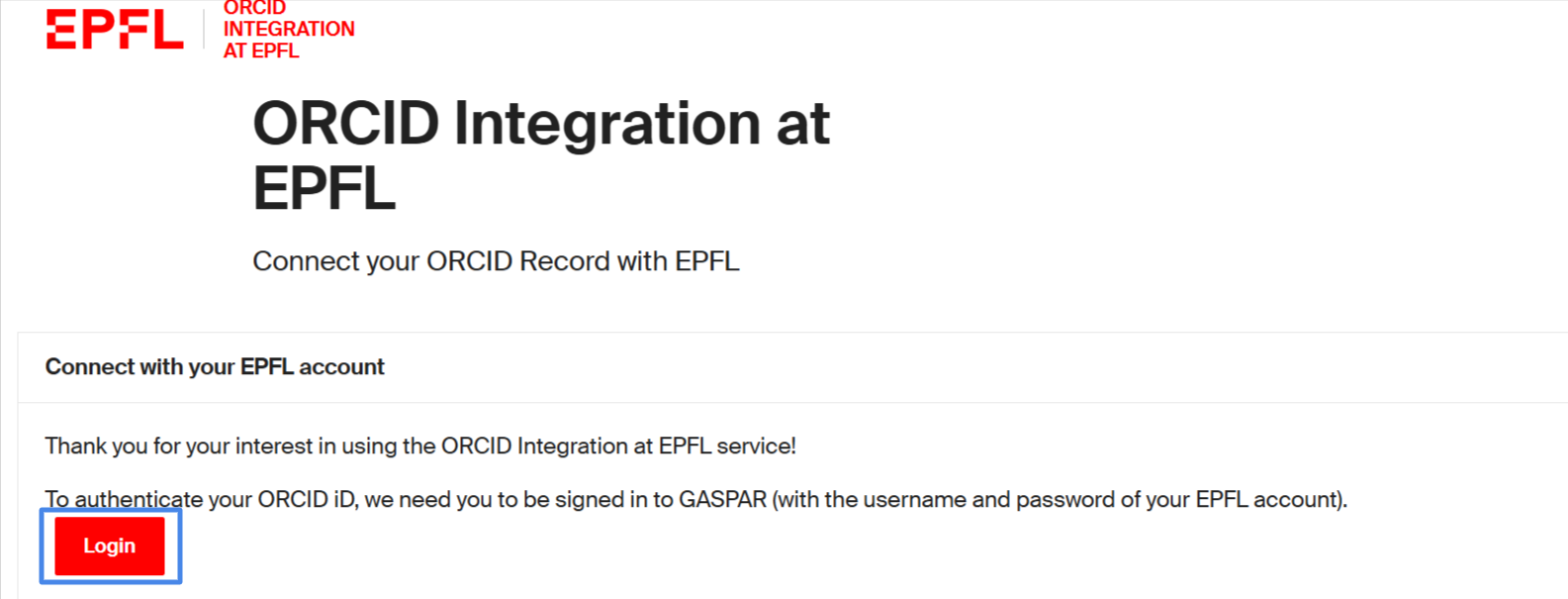Click the red 'AT EPFL' header text
The width and height of the screenshot is (1568, 599).
(x=260, y=50)
